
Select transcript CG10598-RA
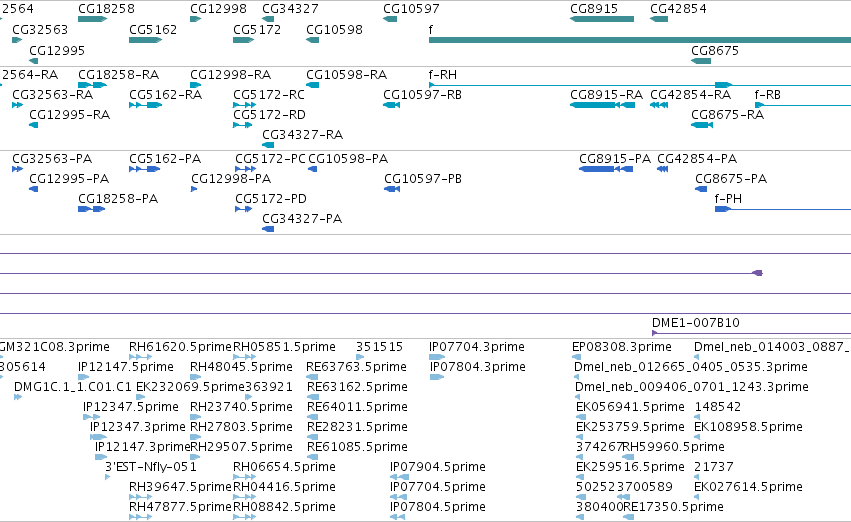[346, 75]
